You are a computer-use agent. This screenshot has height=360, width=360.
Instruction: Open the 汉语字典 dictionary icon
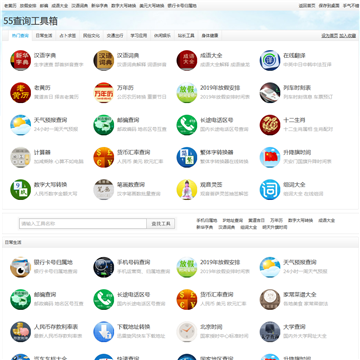(x=21, y=60)
